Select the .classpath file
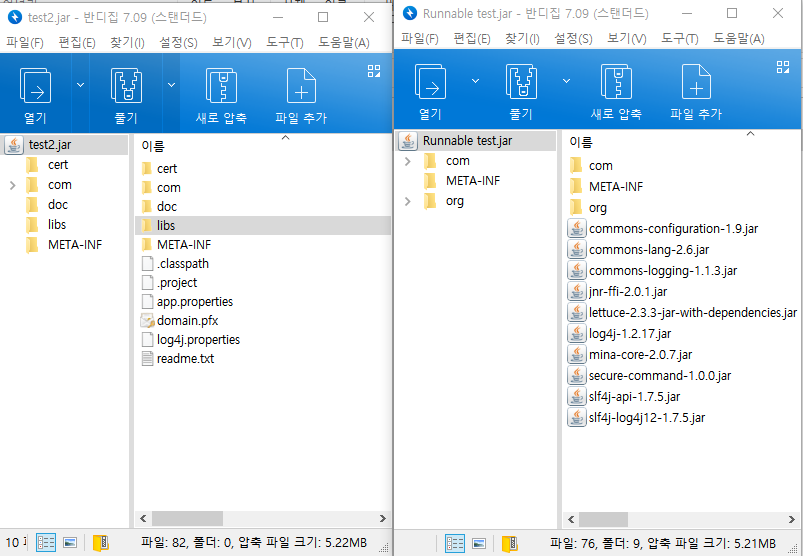This screenshot has height=556, width=803. click(x=176, y=264)
